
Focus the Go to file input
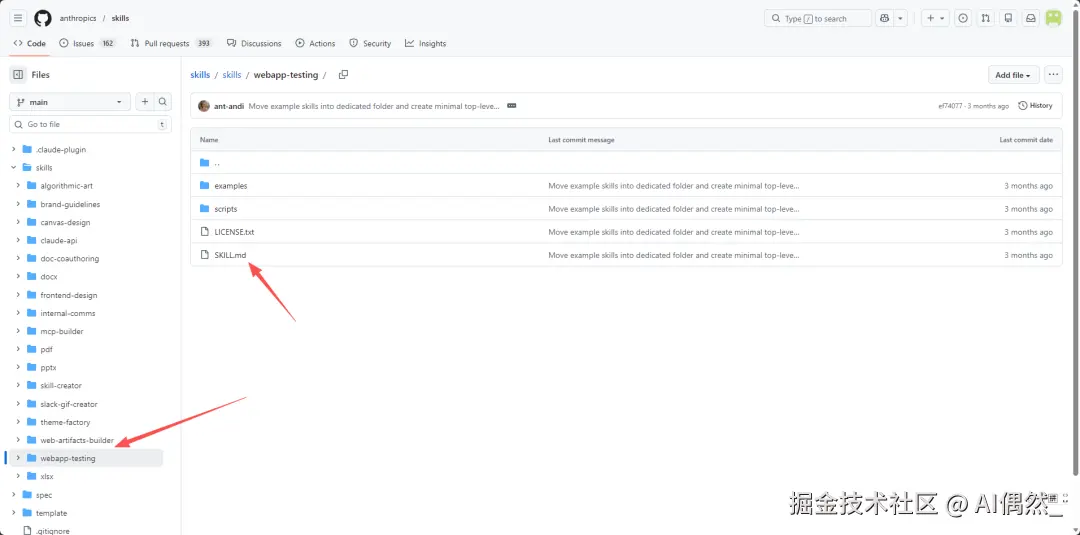click(x=90, y=125)
